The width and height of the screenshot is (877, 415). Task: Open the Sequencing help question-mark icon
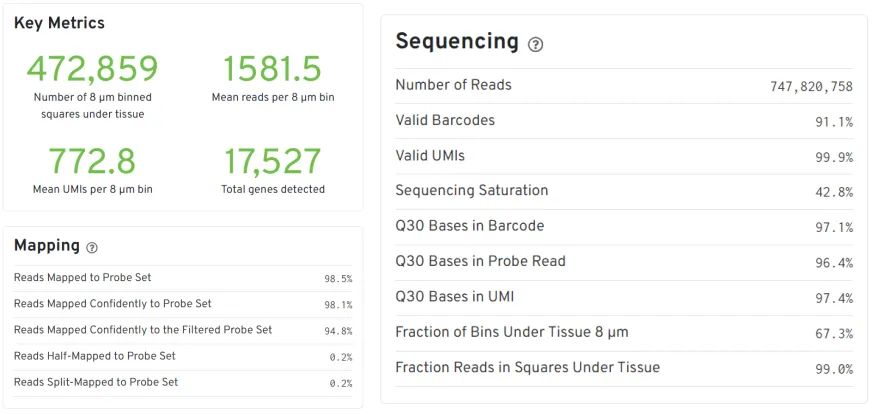535,44
